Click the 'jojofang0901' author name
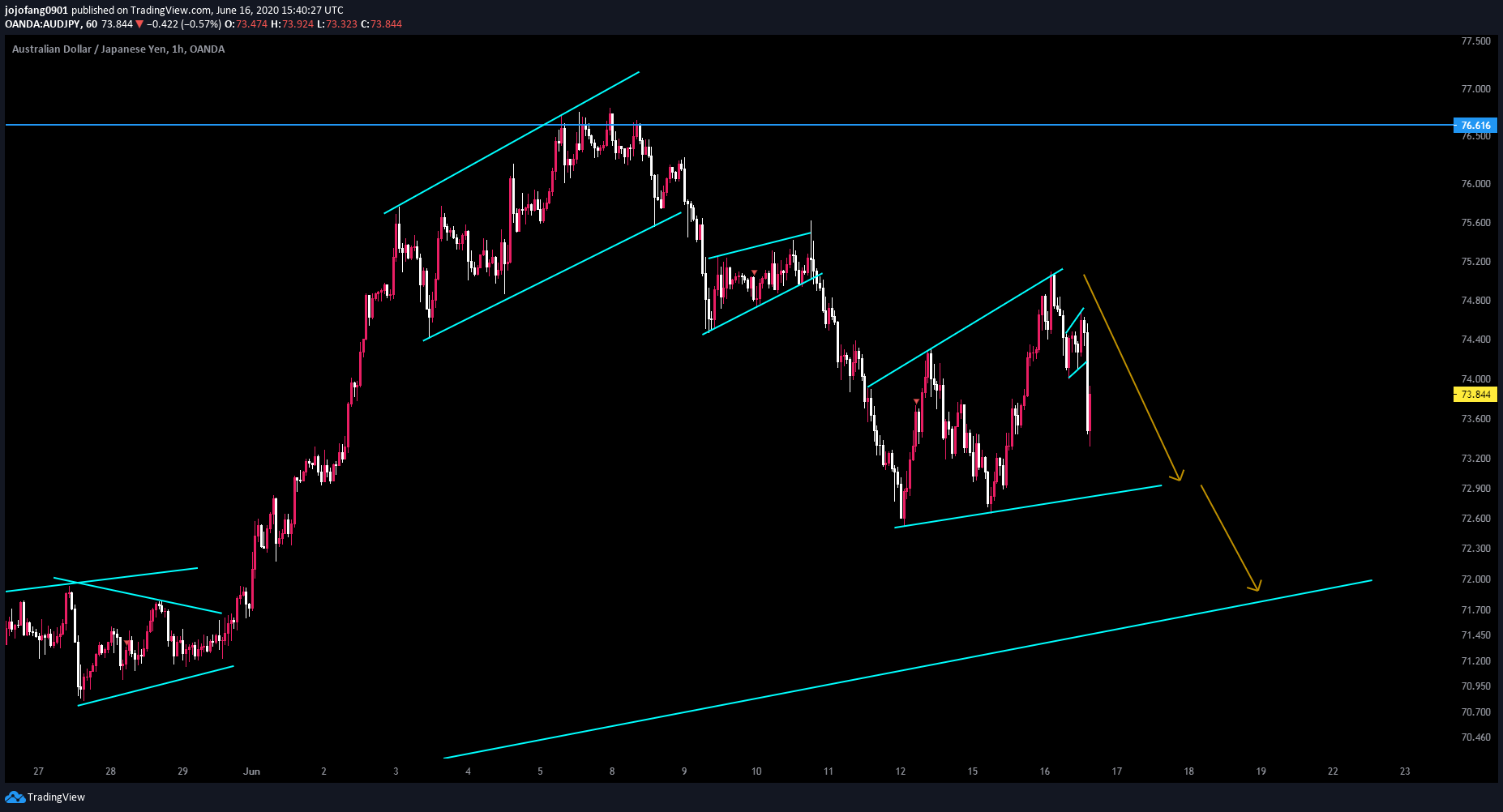Screen dimensions: 1503x812 tap(36, 11)
